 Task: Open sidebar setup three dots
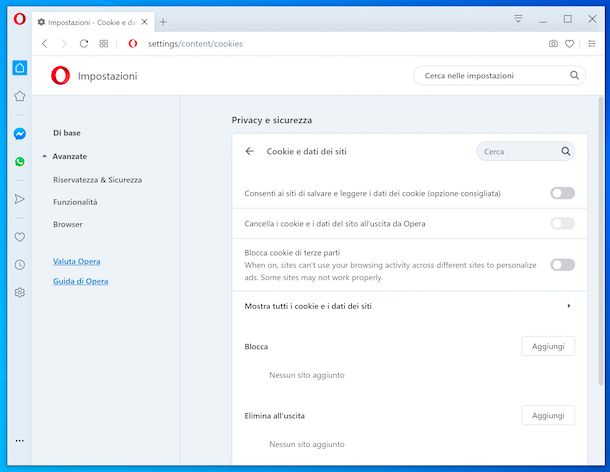click(x=20, y=440)
